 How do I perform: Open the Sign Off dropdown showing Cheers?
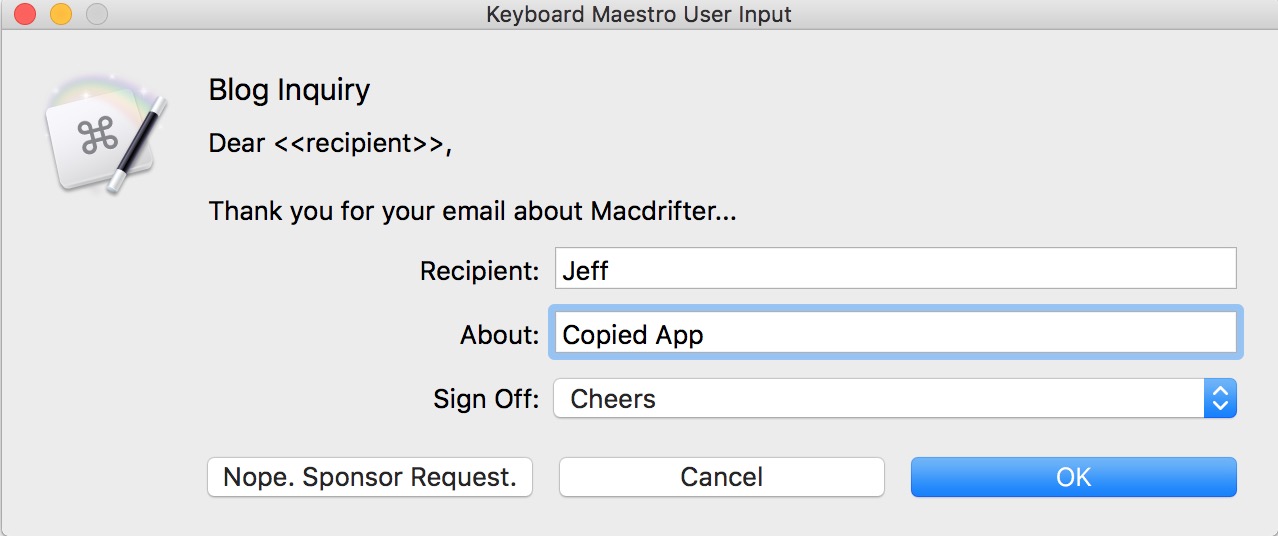[896, 398]
